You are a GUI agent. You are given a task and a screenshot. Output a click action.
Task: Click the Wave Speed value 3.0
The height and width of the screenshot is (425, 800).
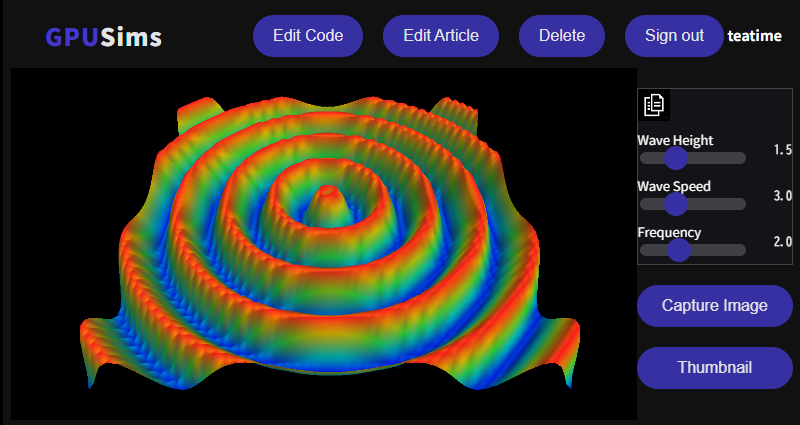[783, 196]
